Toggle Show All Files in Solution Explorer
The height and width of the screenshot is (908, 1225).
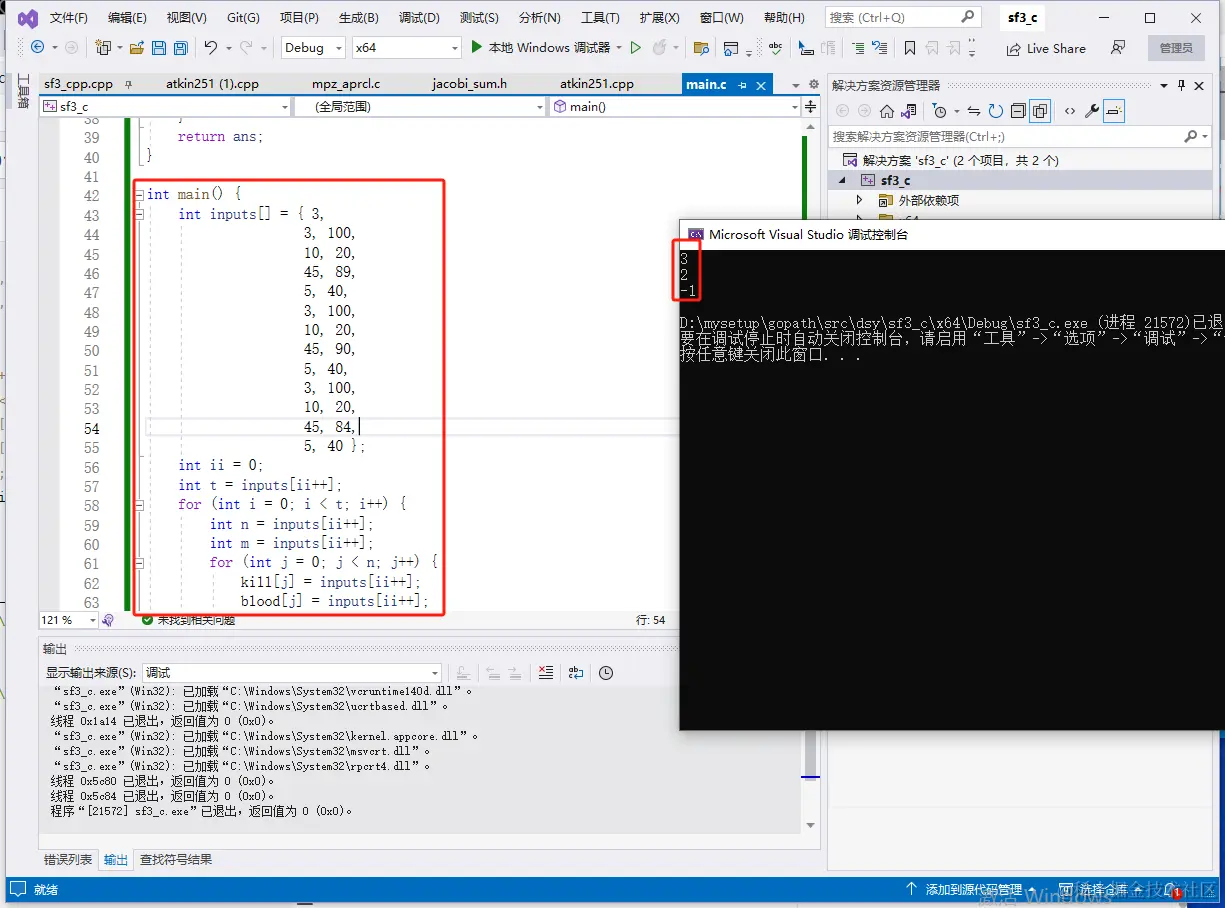pyautogui.click(x=1040, y=111)
